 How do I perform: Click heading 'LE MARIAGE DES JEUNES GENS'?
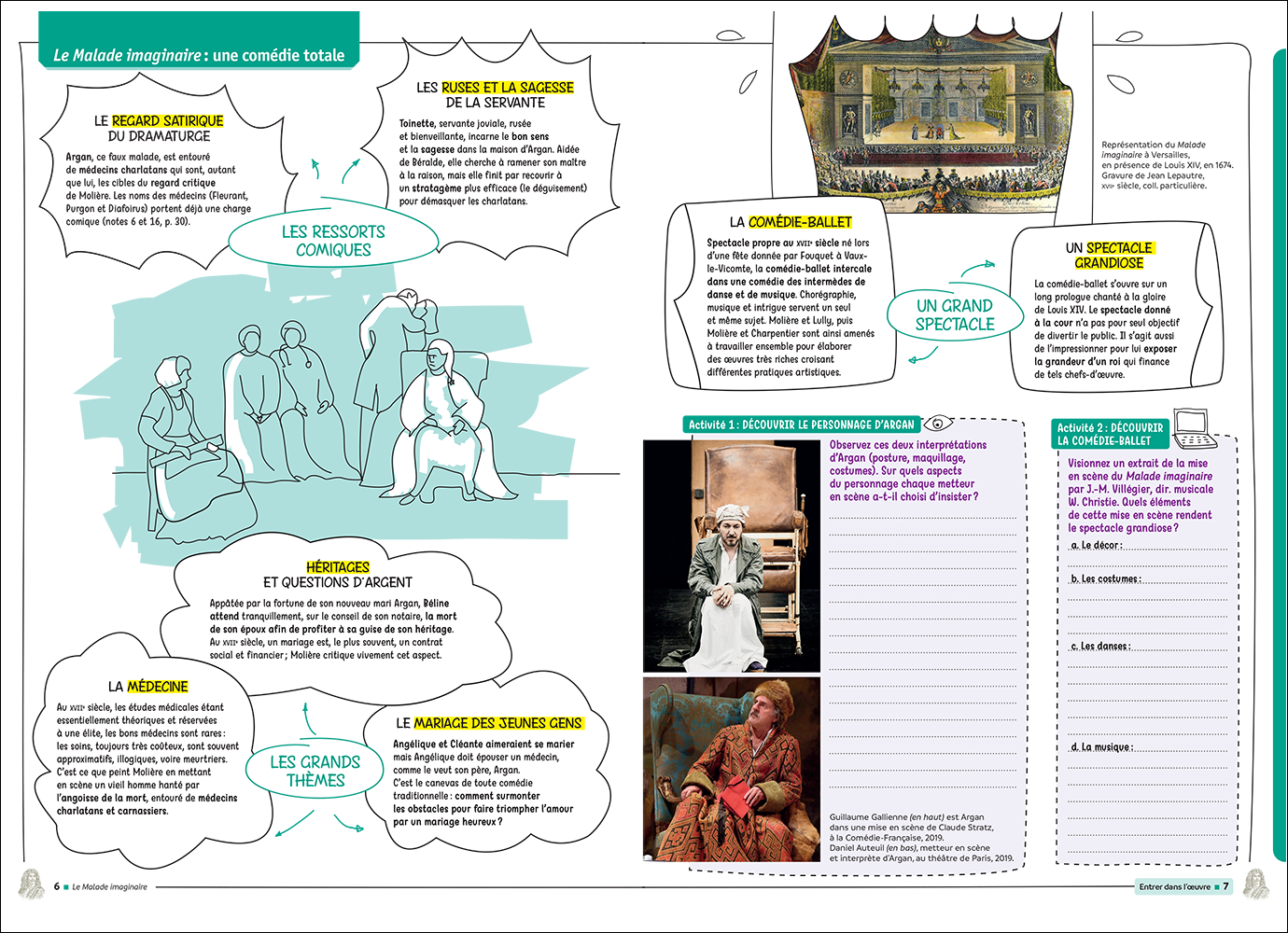(x=489, y=723)
